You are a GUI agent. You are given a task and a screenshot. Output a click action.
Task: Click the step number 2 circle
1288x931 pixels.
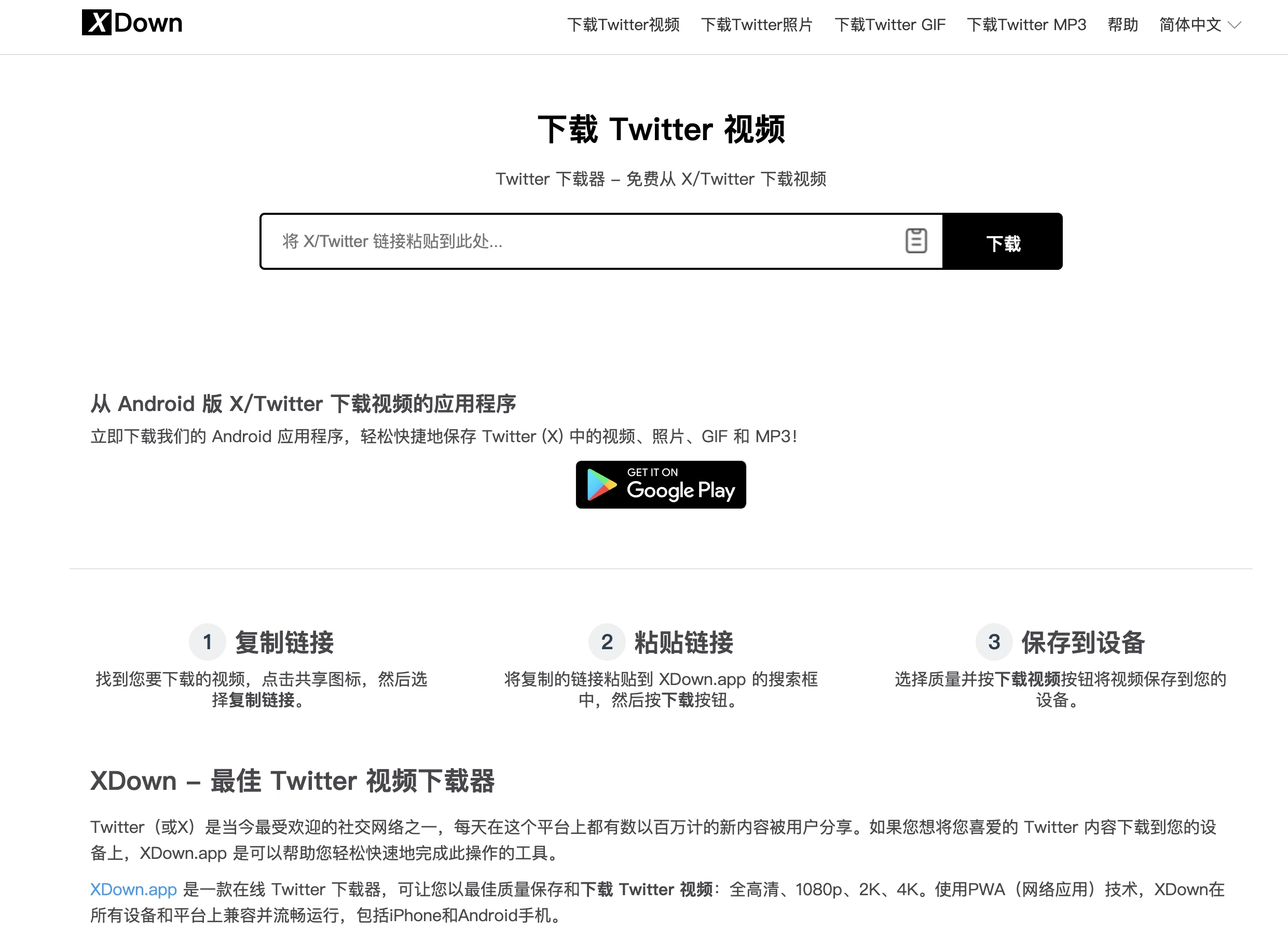(x=607, y=642)
